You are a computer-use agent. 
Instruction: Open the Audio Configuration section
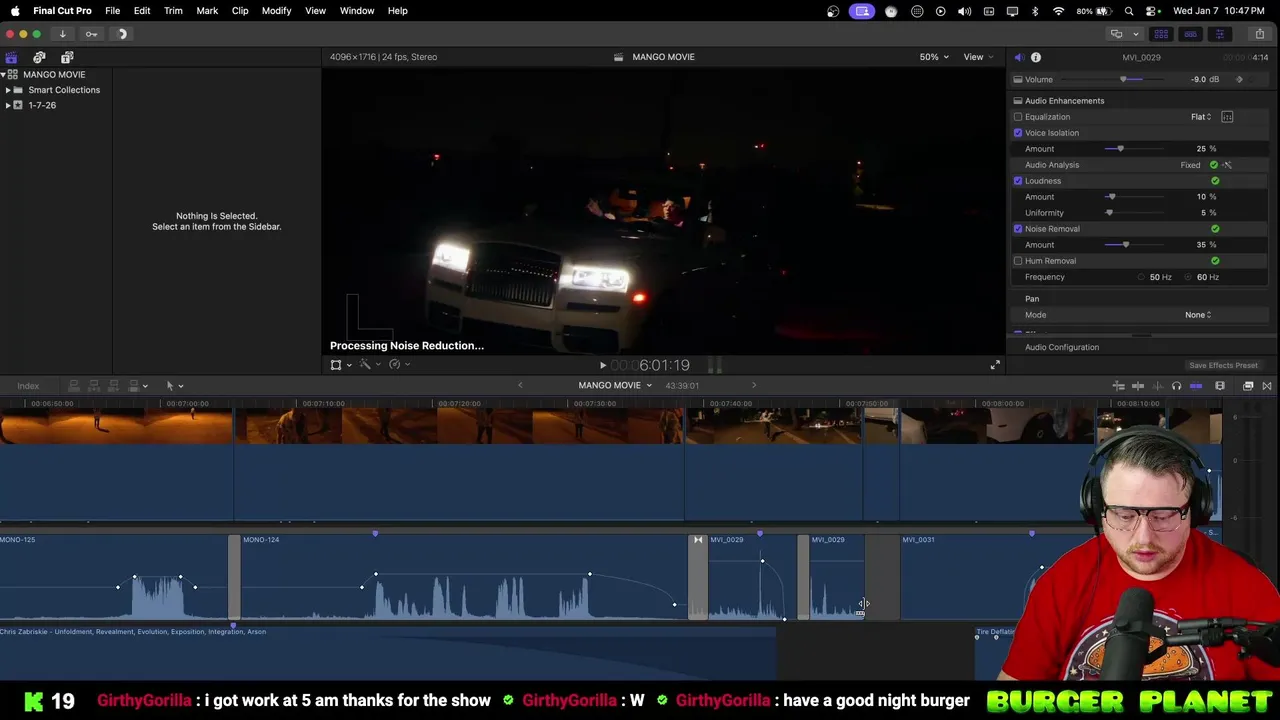(1062, 347)
